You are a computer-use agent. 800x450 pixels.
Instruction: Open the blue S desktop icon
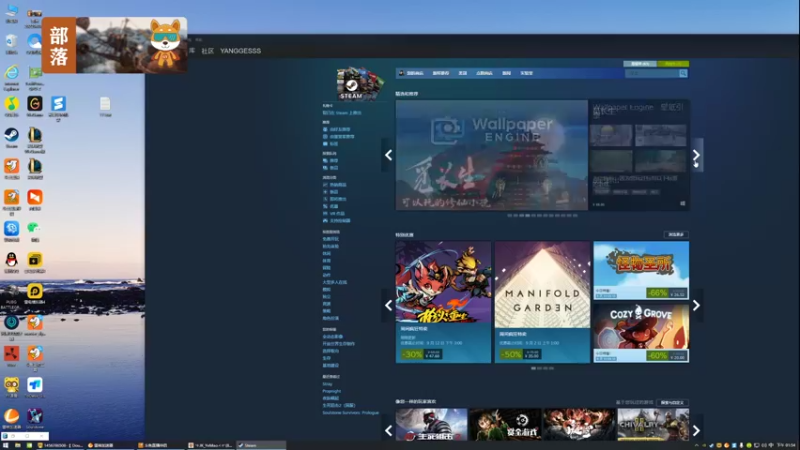tap(58, 106)
